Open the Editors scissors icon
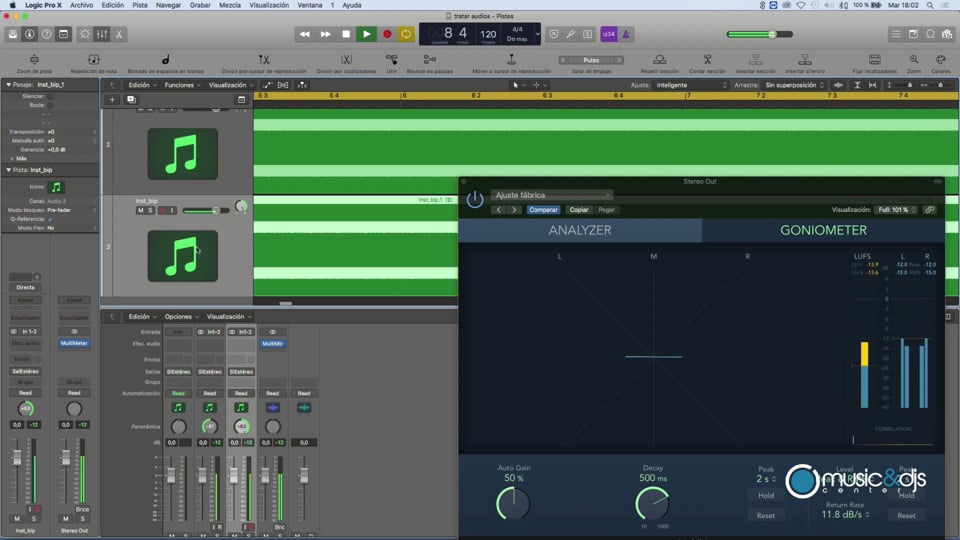960x540 pixels. coord(119,34)
